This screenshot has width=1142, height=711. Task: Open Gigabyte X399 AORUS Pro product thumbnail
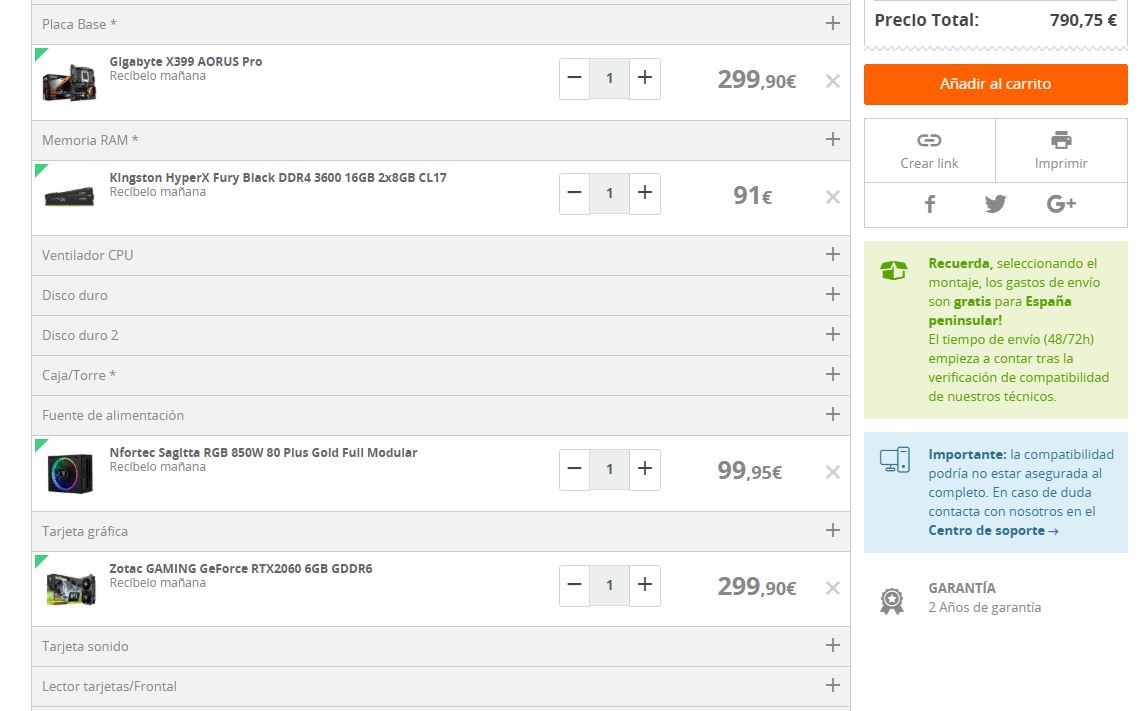(x=70, y=82)
